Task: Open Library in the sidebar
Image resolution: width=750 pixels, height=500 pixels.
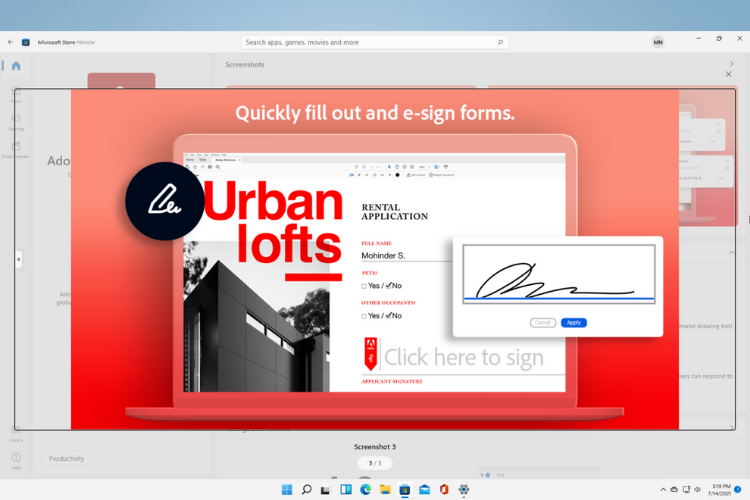Action: coord(16,434)
